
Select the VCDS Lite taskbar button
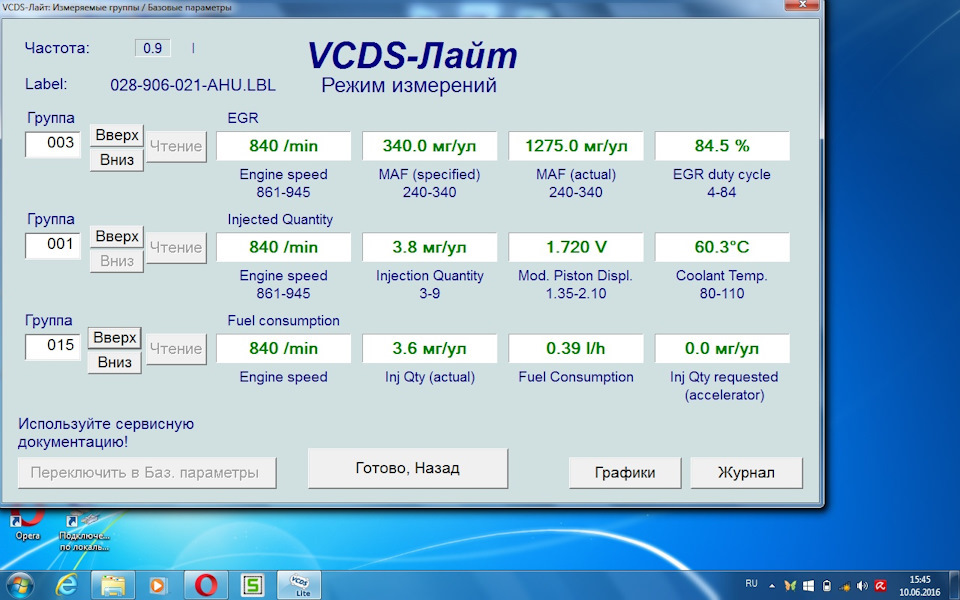(299, 585)
